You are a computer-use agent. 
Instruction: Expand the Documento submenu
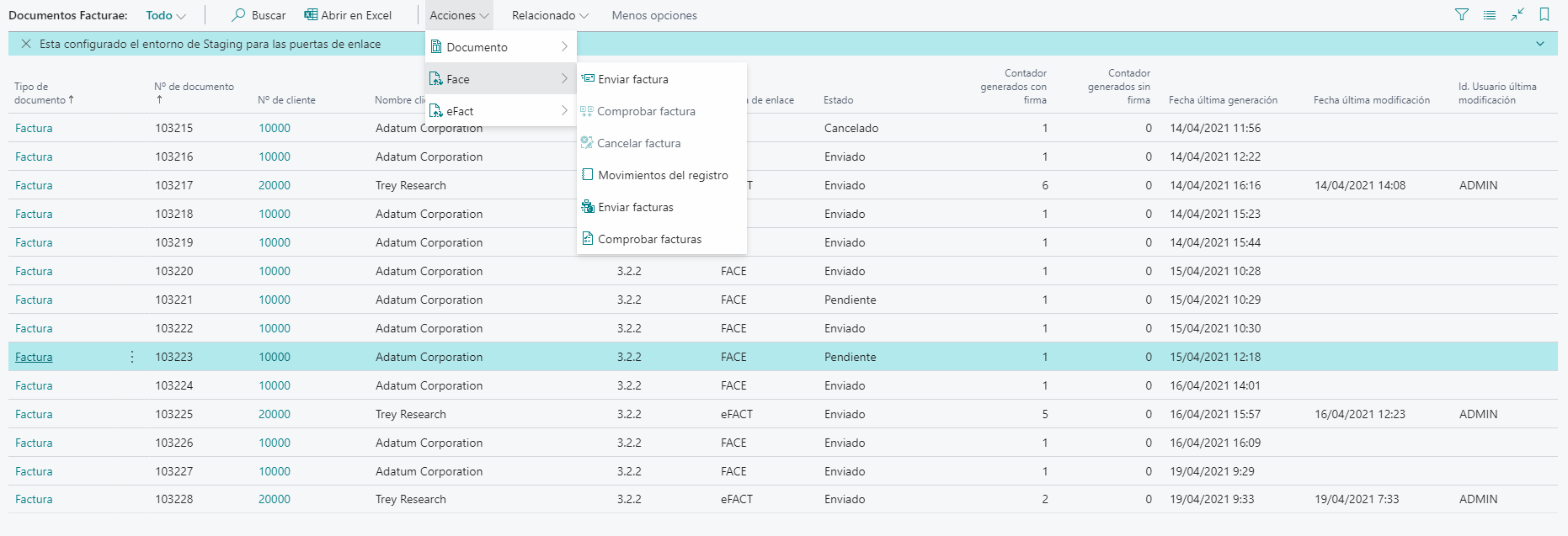[500, 47]
